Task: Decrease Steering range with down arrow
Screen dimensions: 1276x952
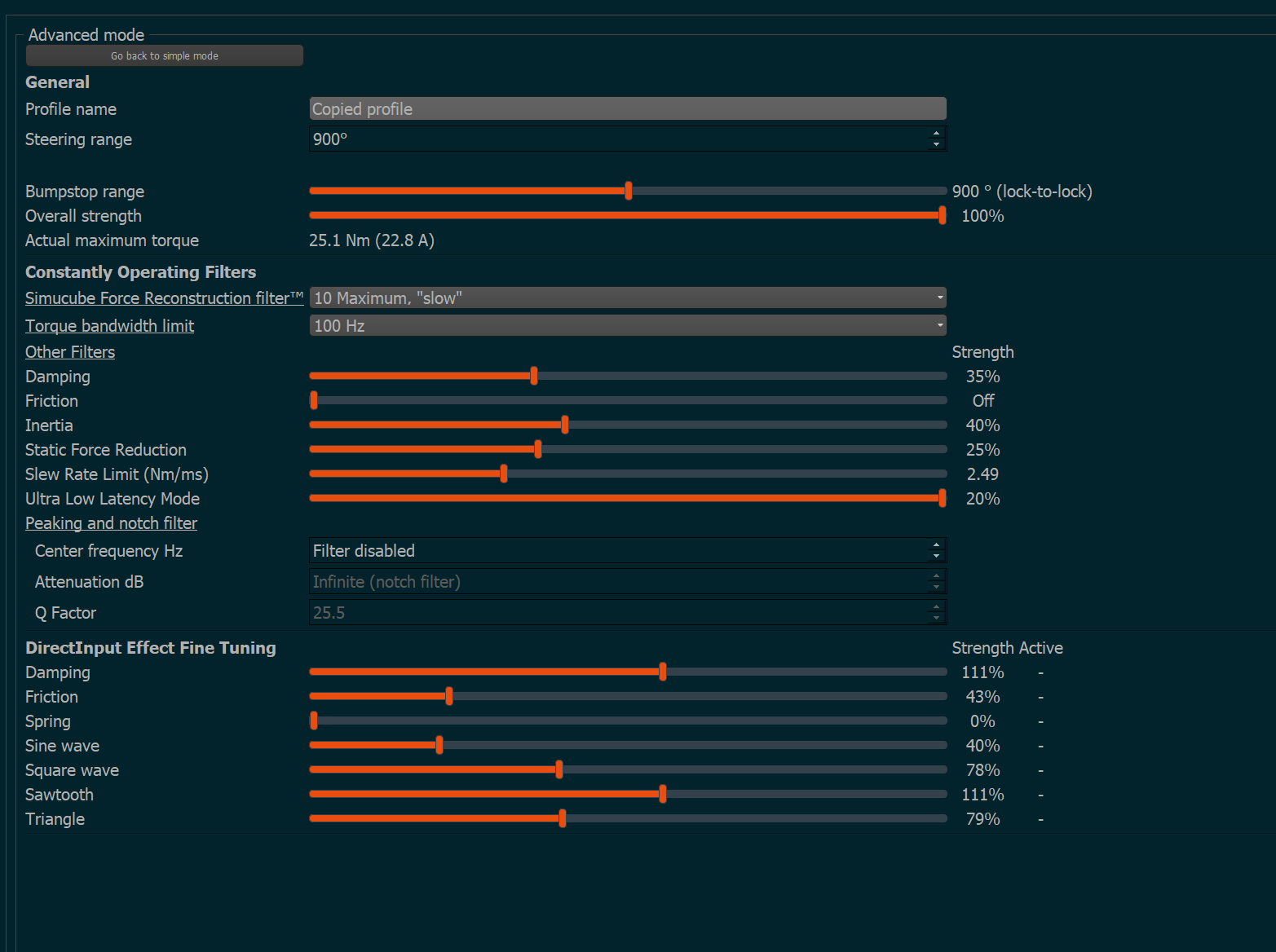Action: click(936, 144)
